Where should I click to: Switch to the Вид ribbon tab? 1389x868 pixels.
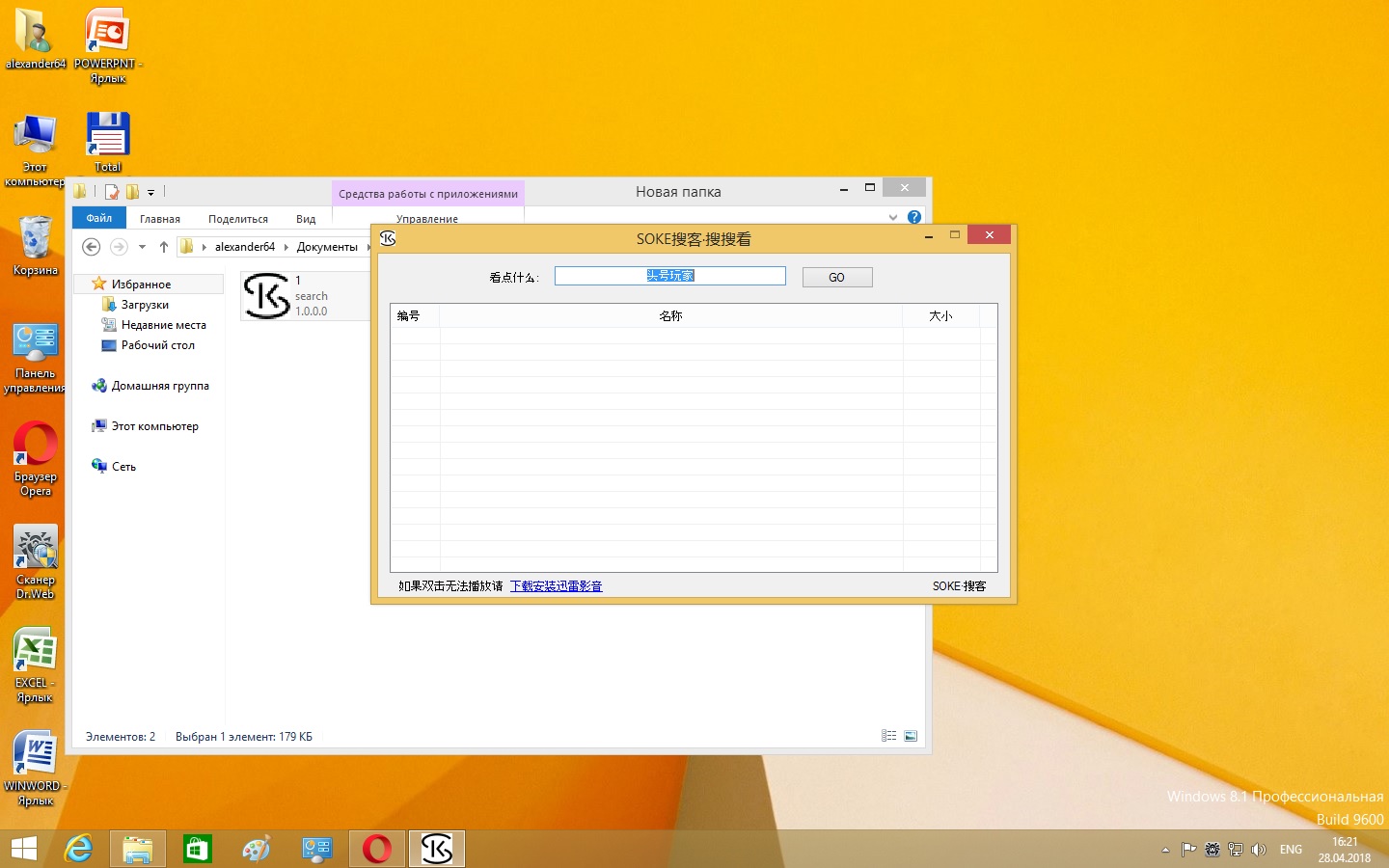coord(306,219)
